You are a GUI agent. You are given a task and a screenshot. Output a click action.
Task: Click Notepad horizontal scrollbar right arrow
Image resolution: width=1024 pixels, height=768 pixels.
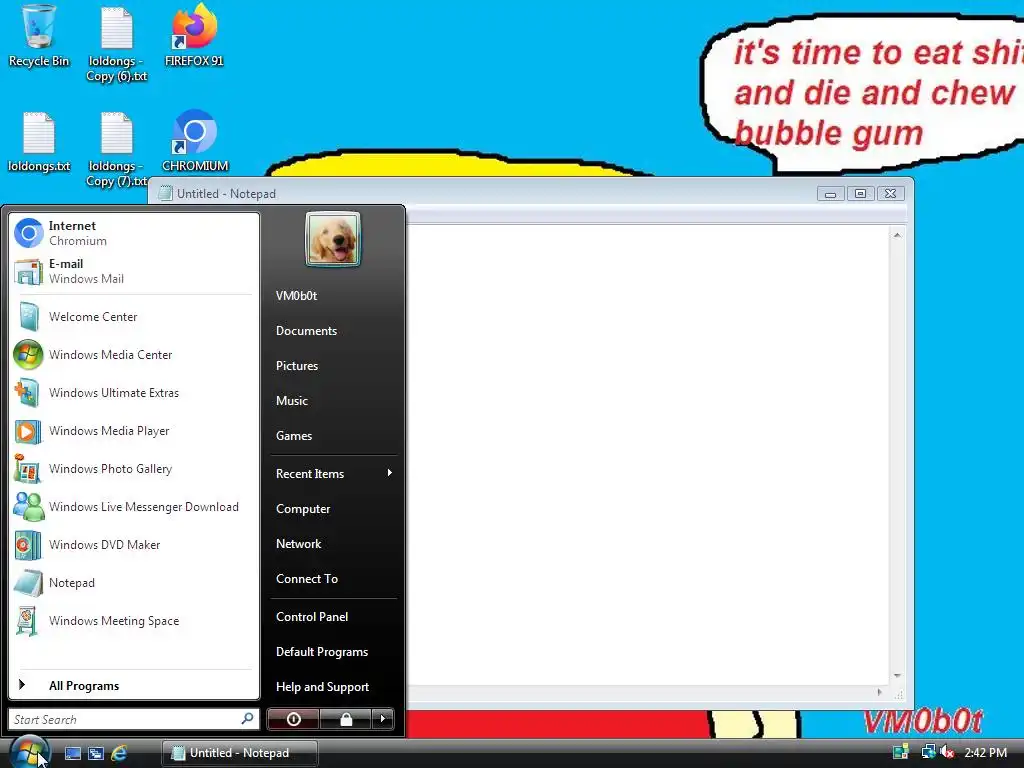pos(880,692)
